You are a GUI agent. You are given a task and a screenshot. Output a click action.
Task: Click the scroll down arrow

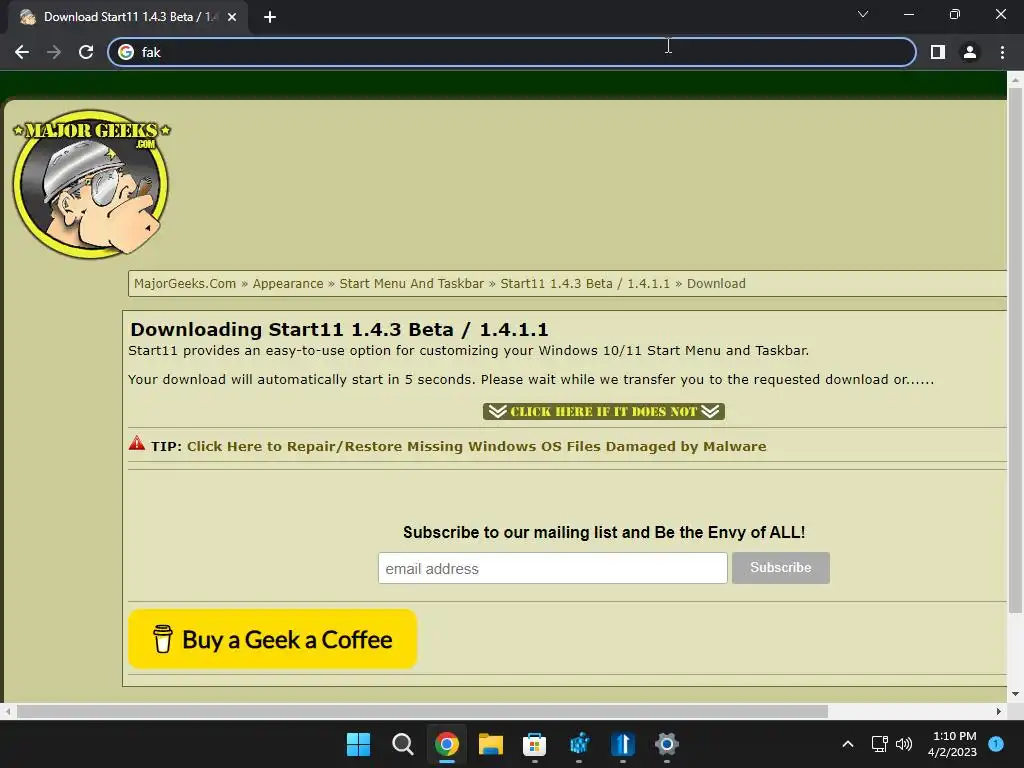[x=1015, y=694]
